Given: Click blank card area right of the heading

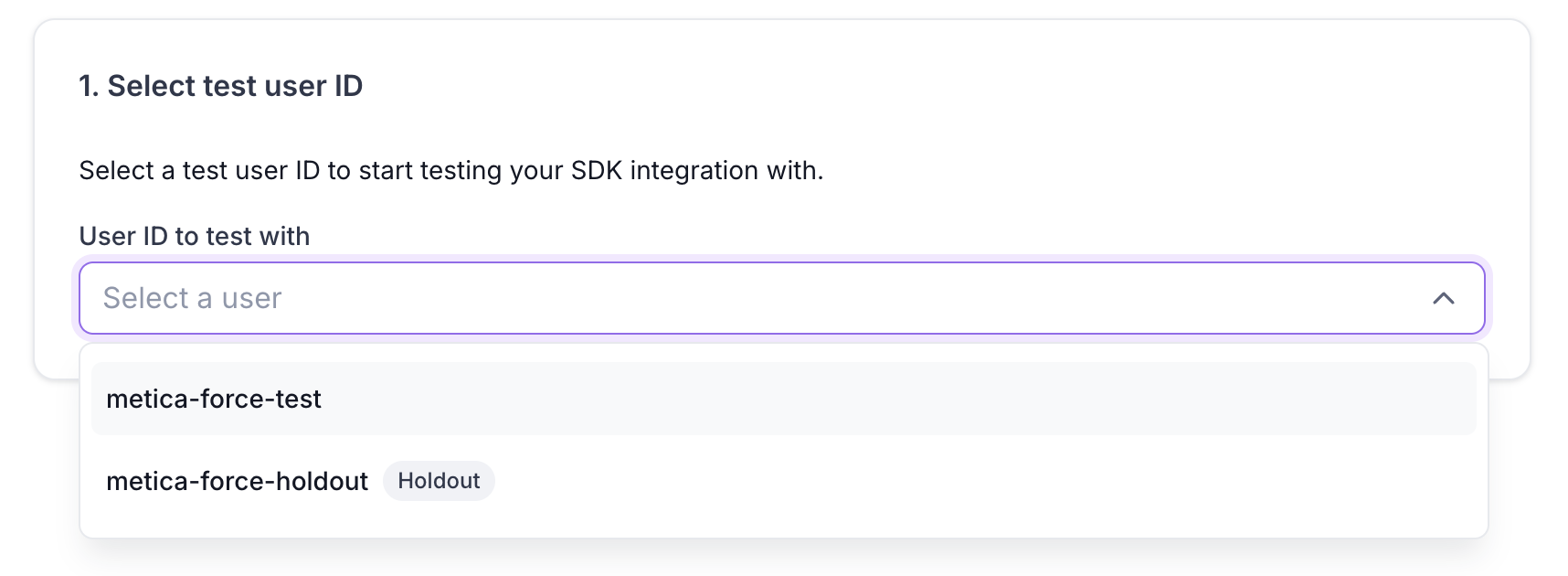Looking at the screenshot, I should 914,86.
